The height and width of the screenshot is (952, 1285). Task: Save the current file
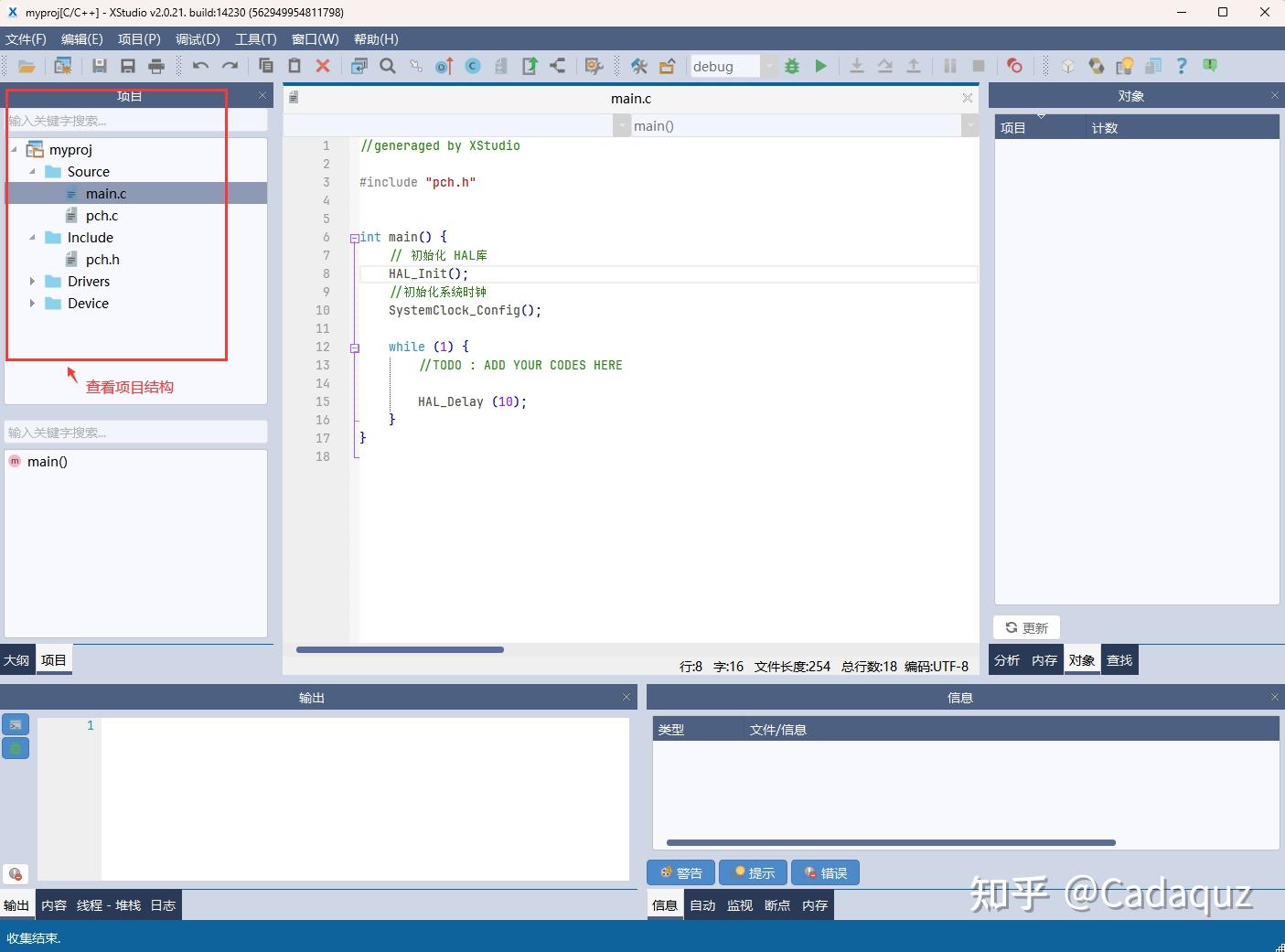[x=100, y=66]
